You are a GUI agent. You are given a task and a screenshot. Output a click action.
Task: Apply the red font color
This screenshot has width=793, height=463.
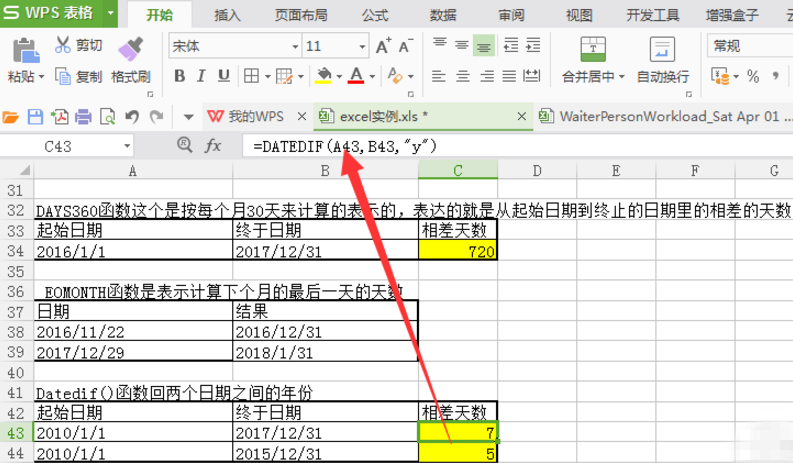pos(356,76)
